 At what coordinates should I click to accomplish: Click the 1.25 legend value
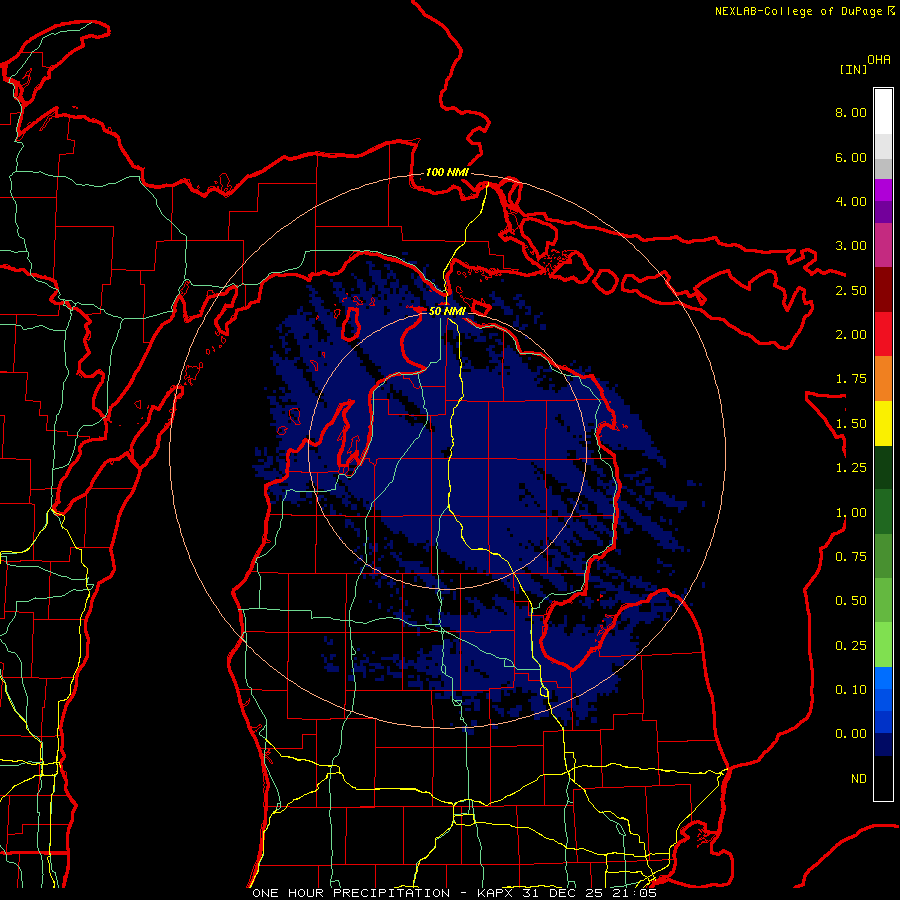tap(851, 468)
